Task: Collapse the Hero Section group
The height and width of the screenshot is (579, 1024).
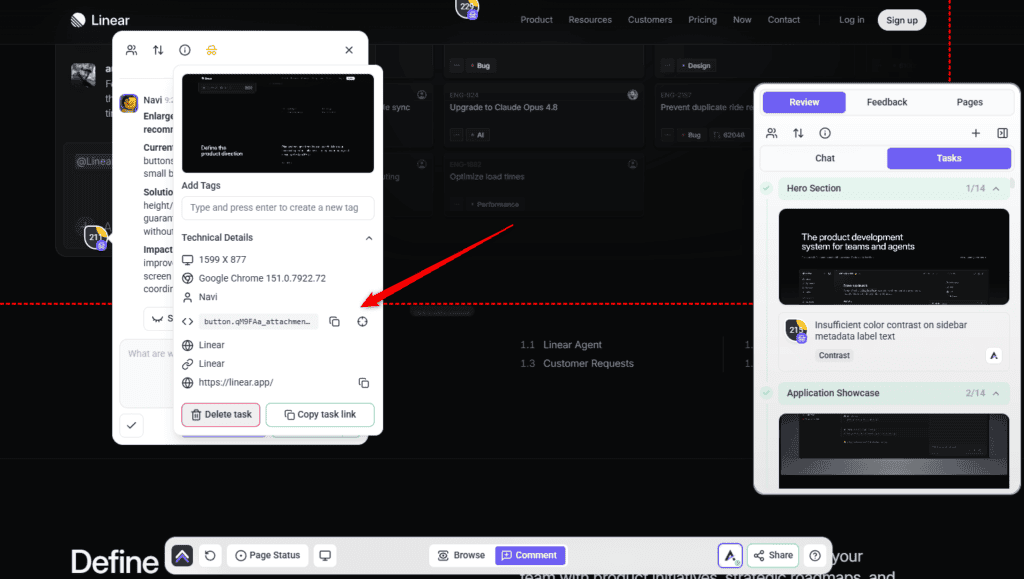Action: 996,189
